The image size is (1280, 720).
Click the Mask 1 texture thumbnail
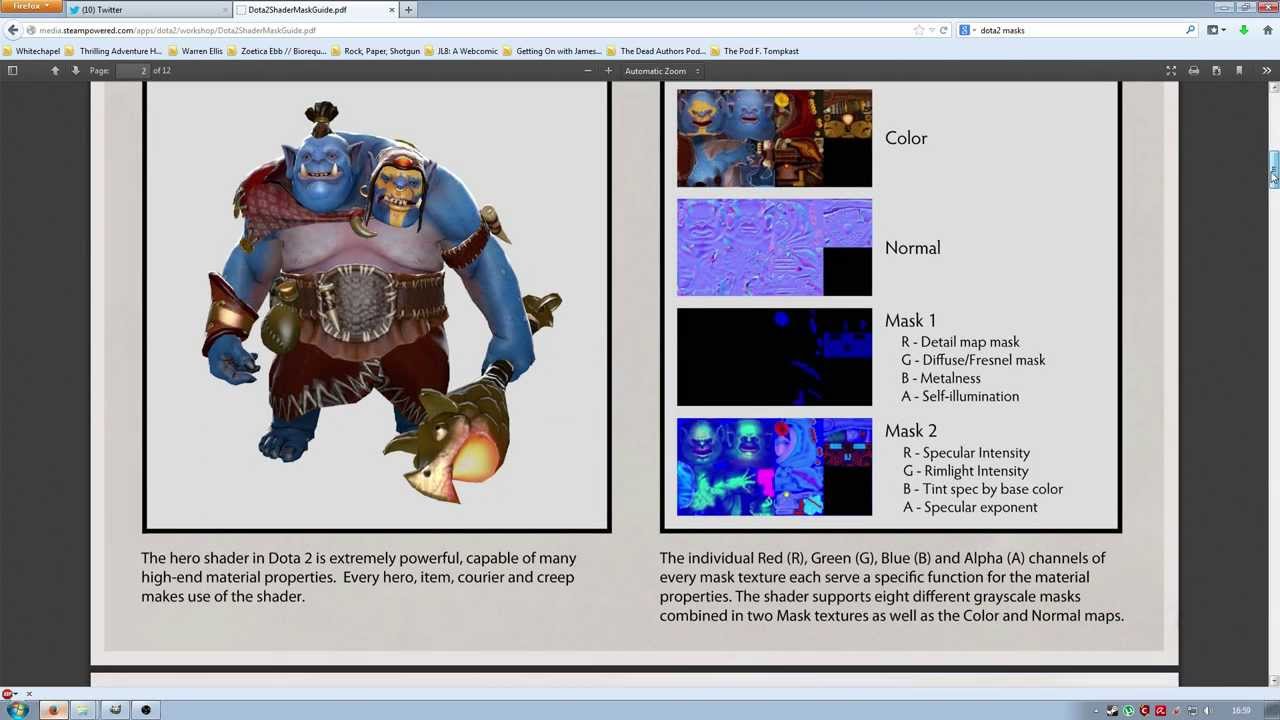tap(774, 357)
